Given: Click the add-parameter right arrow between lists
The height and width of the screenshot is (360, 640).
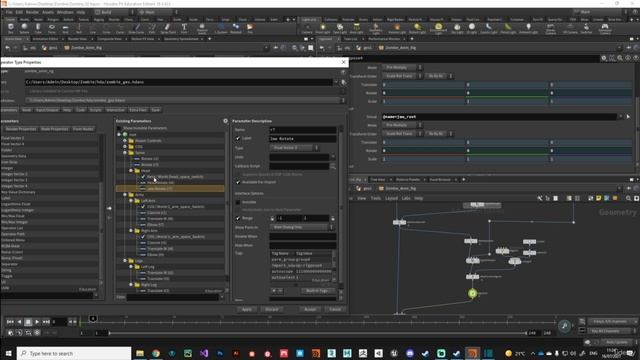Looking at the screenshot, I should [x=109, y=208].
